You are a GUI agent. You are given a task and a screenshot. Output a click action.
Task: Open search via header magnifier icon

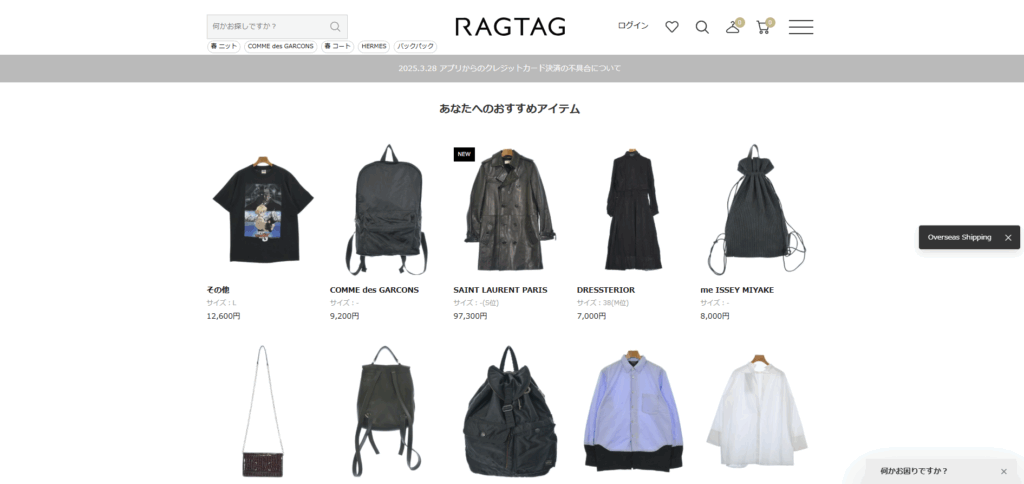[x=702, y=27]
